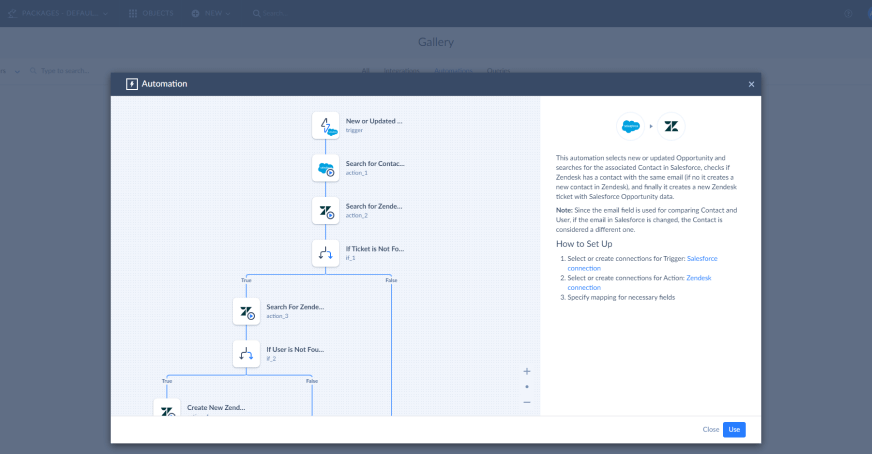Click the help icon in top right bar
Screen dimensions: 872x454
click(x=848, y=13)
